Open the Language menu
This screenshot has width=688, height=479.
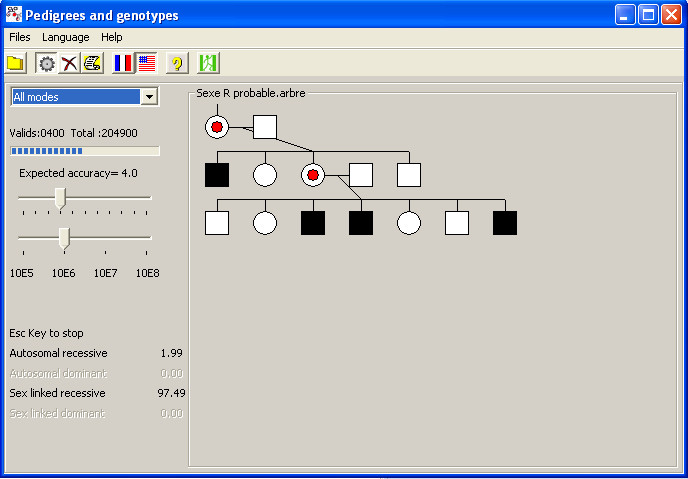click(x=65, y=37)
